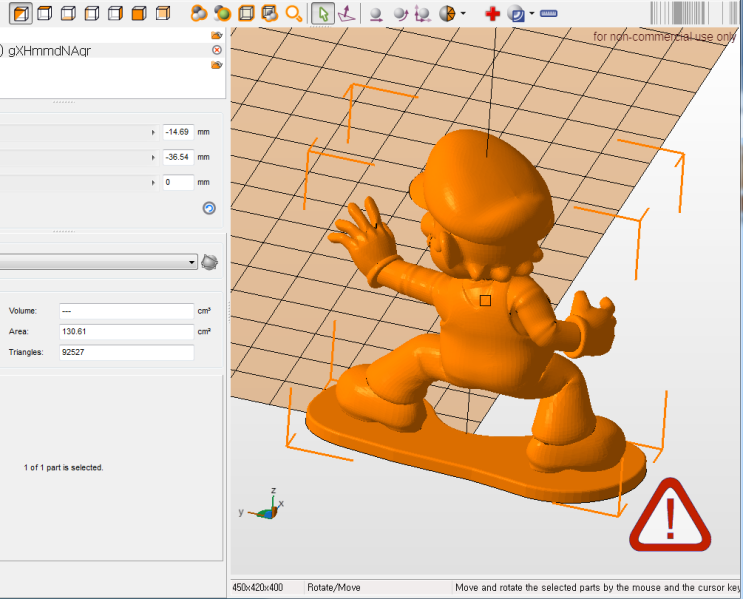Open the move parts tool
The height and width of the screenshot is (599, 743).
pos(376,14)
